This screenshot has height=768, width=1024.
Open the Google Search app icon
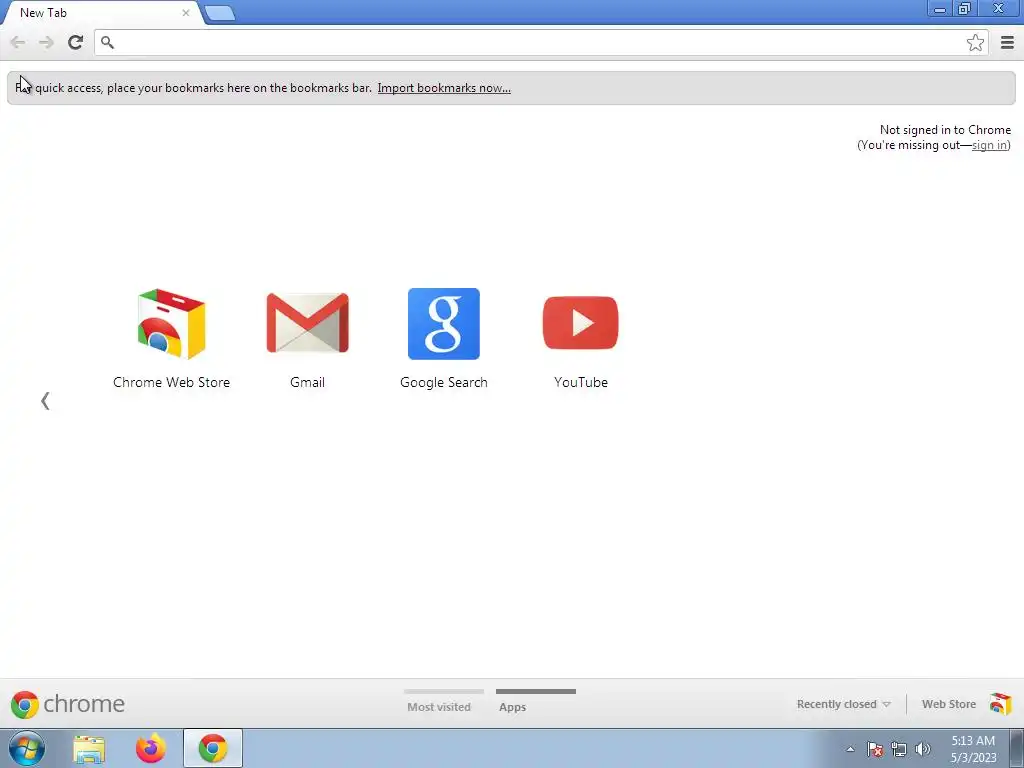[x=443, y=324]
